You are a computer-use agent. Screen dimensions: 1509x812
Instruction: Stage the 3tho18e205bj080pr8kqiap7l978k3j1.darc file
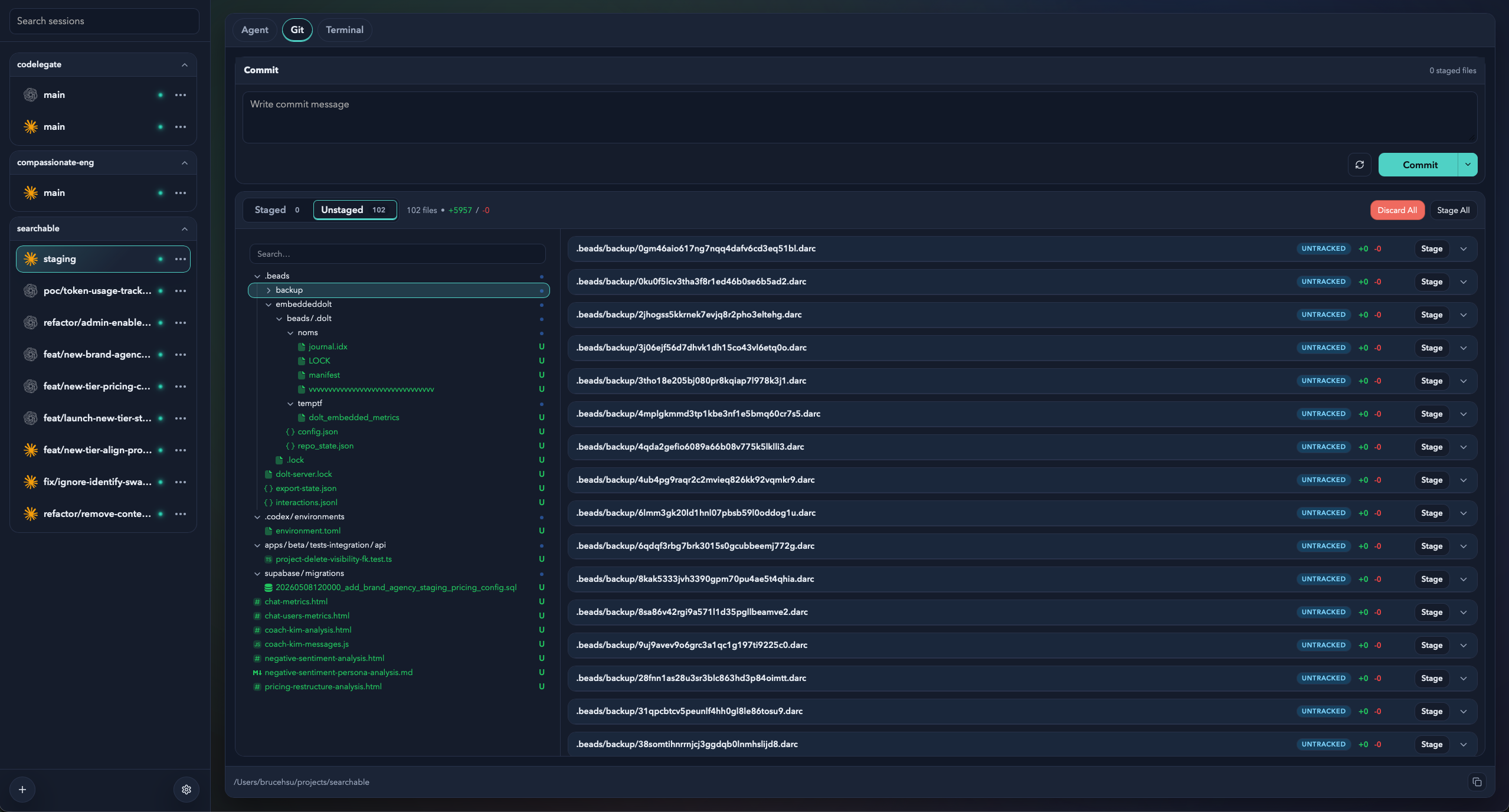click(1431, 381)
